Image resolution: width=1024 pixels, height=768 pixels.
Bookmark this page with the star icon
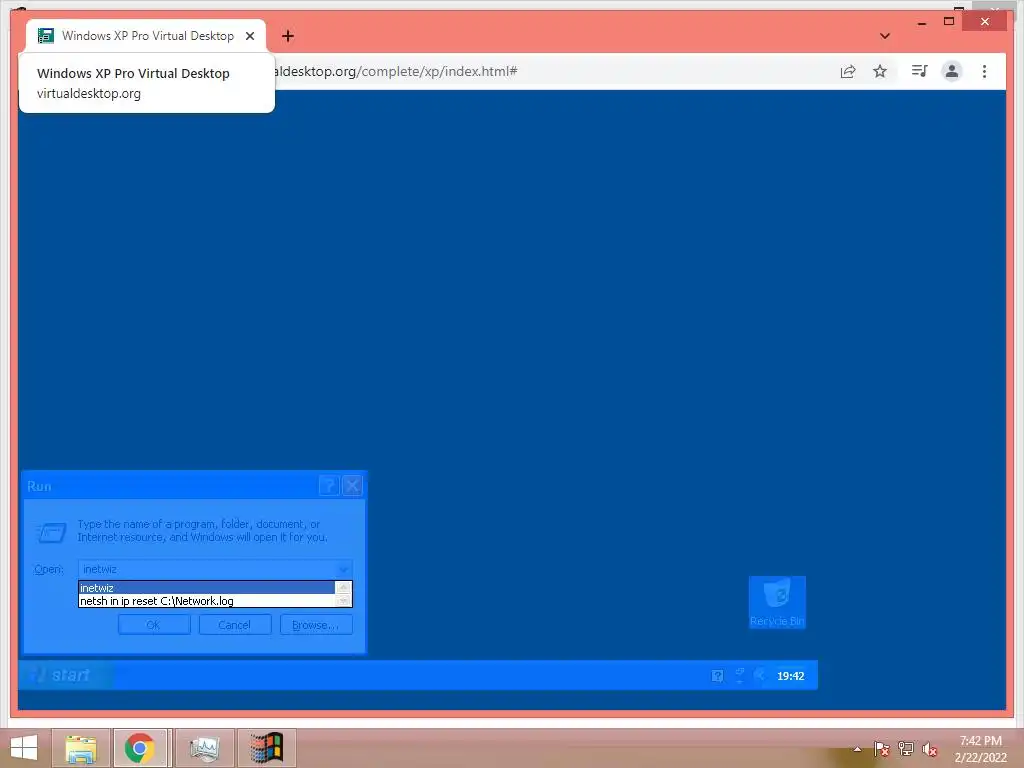pos(880,71)
